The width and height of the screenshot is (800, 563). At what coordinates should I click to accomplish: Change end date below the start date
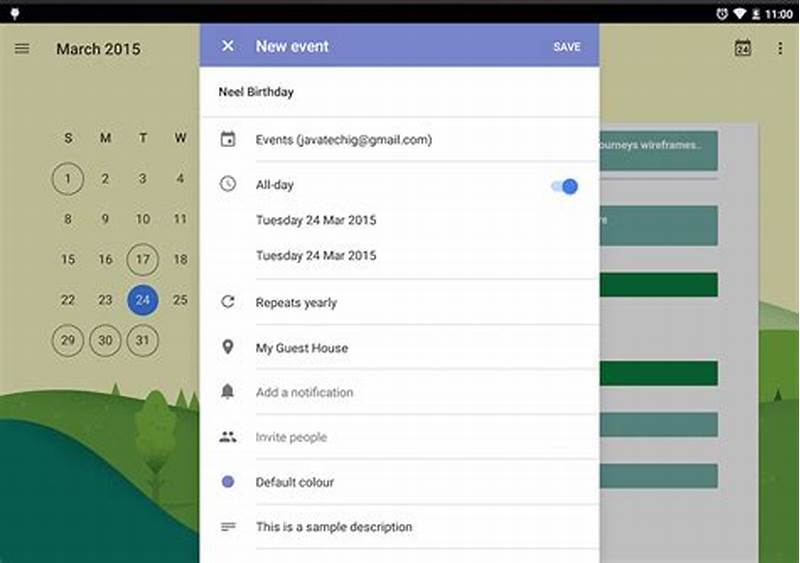click(x=316, y=255)
